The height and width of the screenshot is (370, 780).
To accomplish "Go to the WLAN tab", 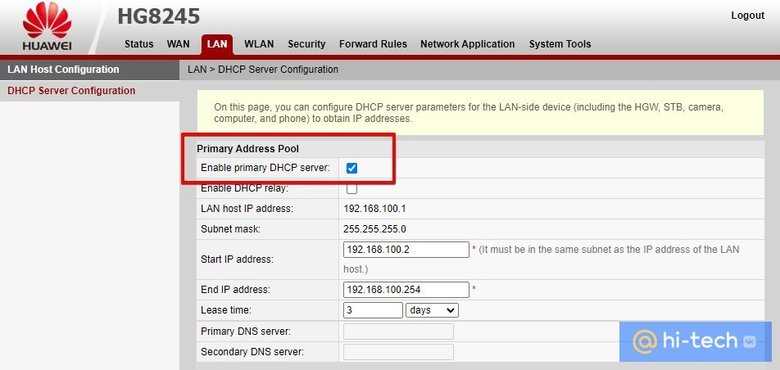I will [259, 44].
